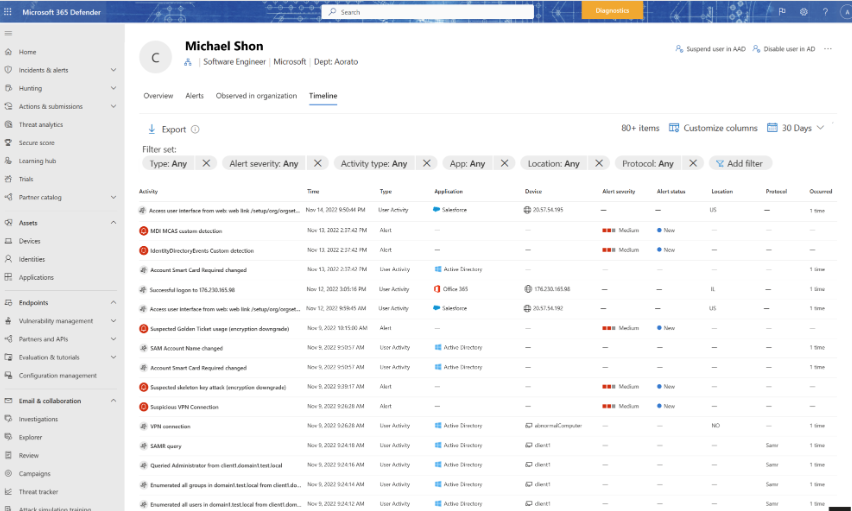Viewport: 852px width, 511px height.
Task: Click Customize columns button
Action: 713,128
